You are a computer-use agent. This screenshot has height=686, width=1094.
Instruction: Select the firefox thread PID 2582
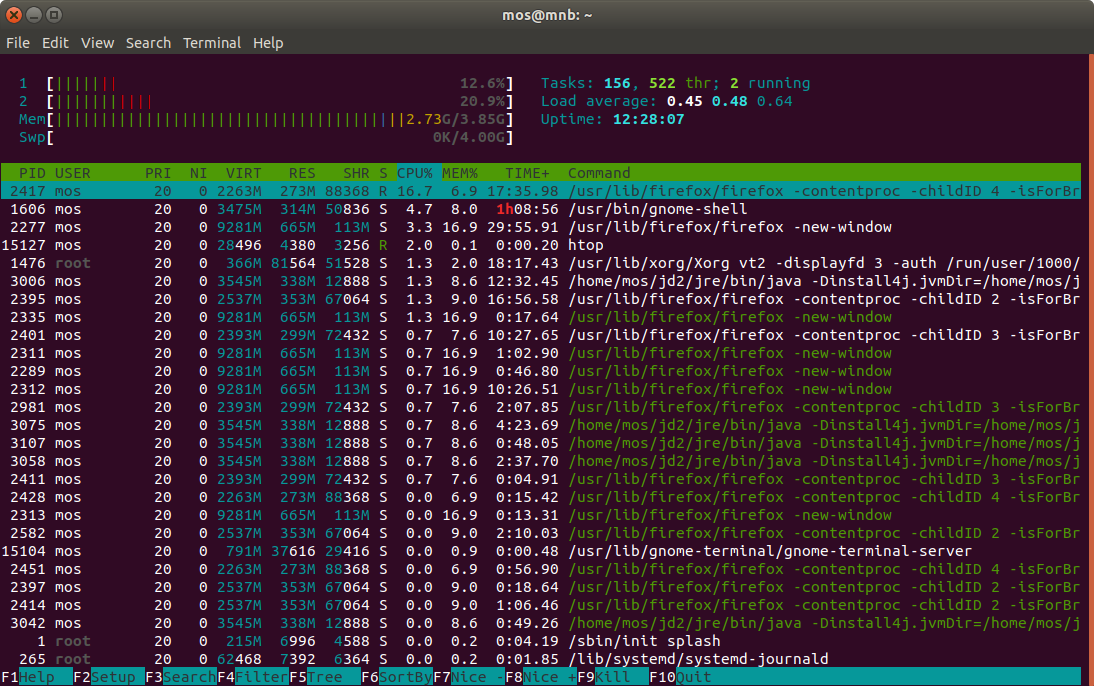(541, 533)
